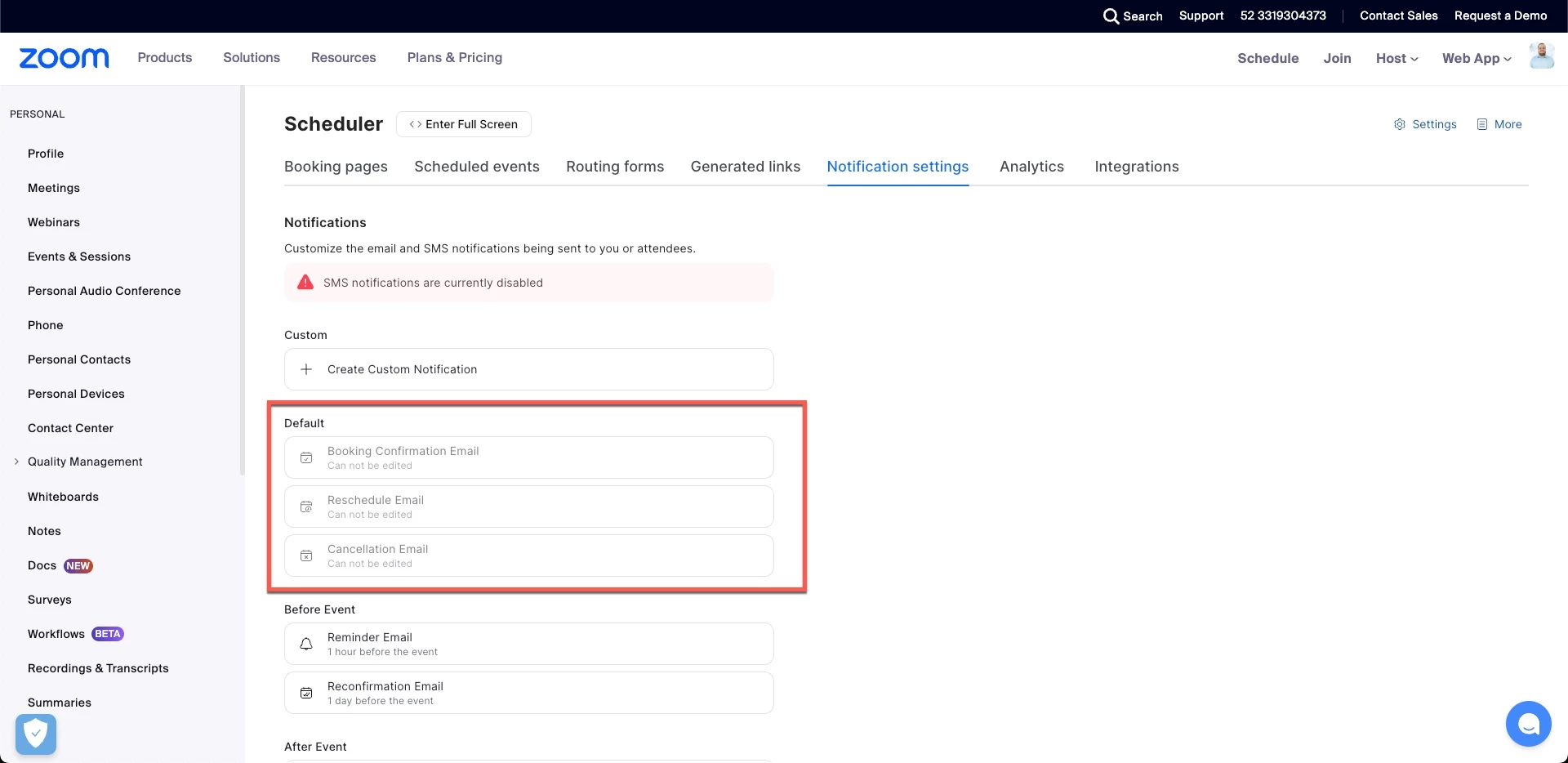
Task: Expand the Quality Management section
Action: pyautogui.click(x=16, y=462)
